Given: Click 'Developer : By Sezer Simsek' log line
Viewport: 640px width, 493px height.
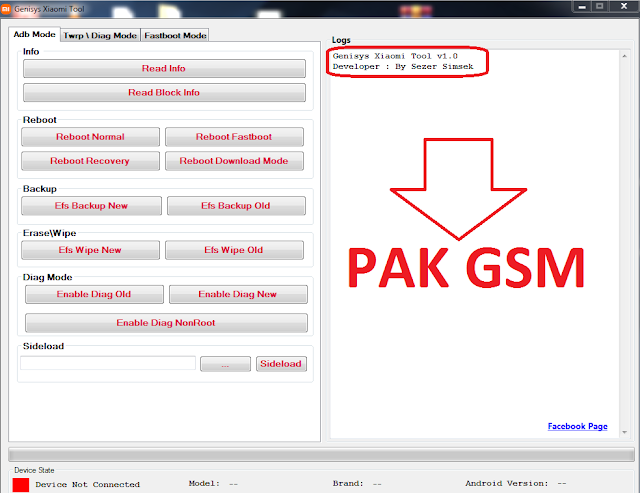Looking at the screenshot, I should click(403, 67).
